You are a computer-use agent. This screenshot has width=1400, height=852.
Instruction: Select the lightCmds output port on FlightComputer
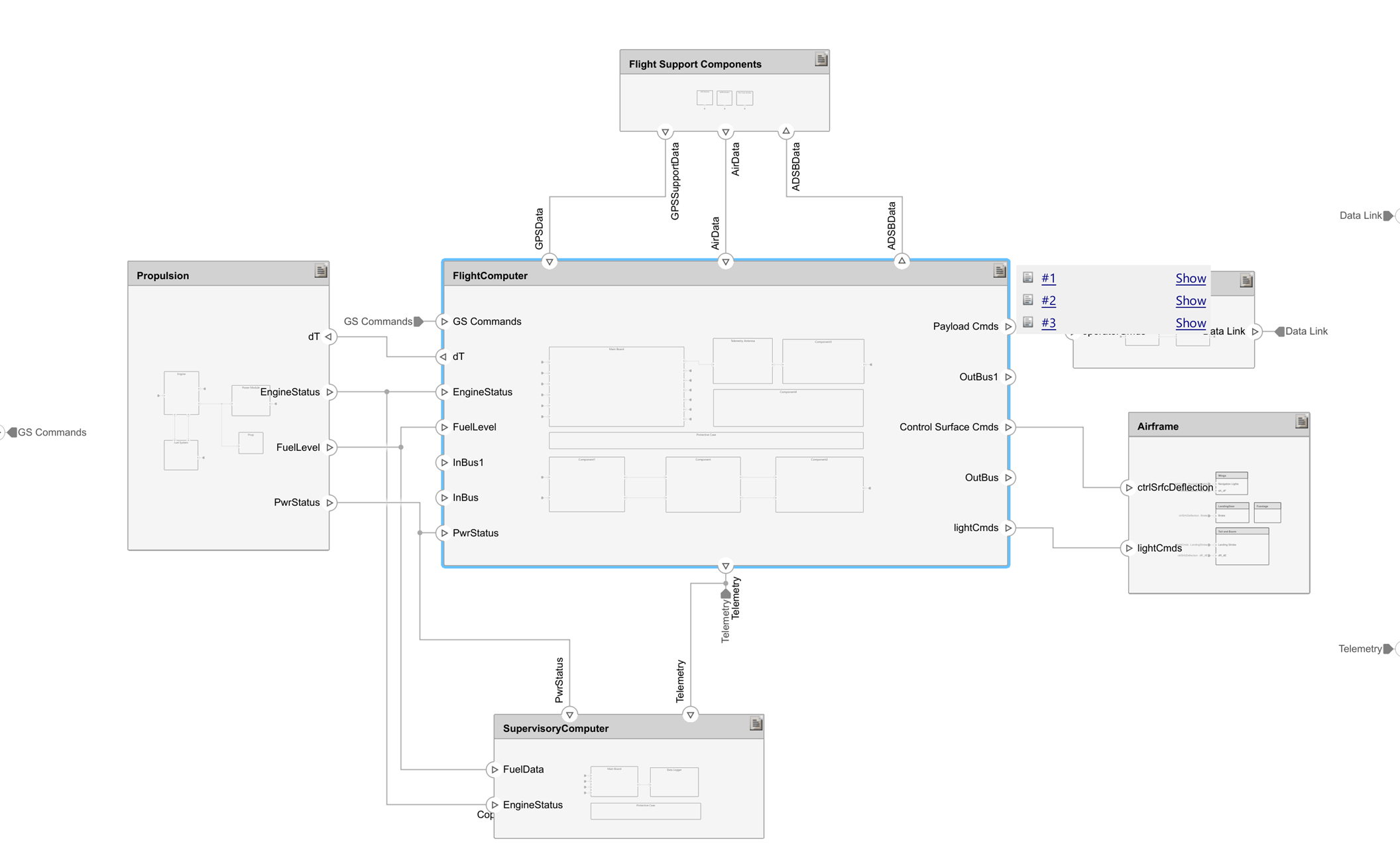click(1008, 528)
